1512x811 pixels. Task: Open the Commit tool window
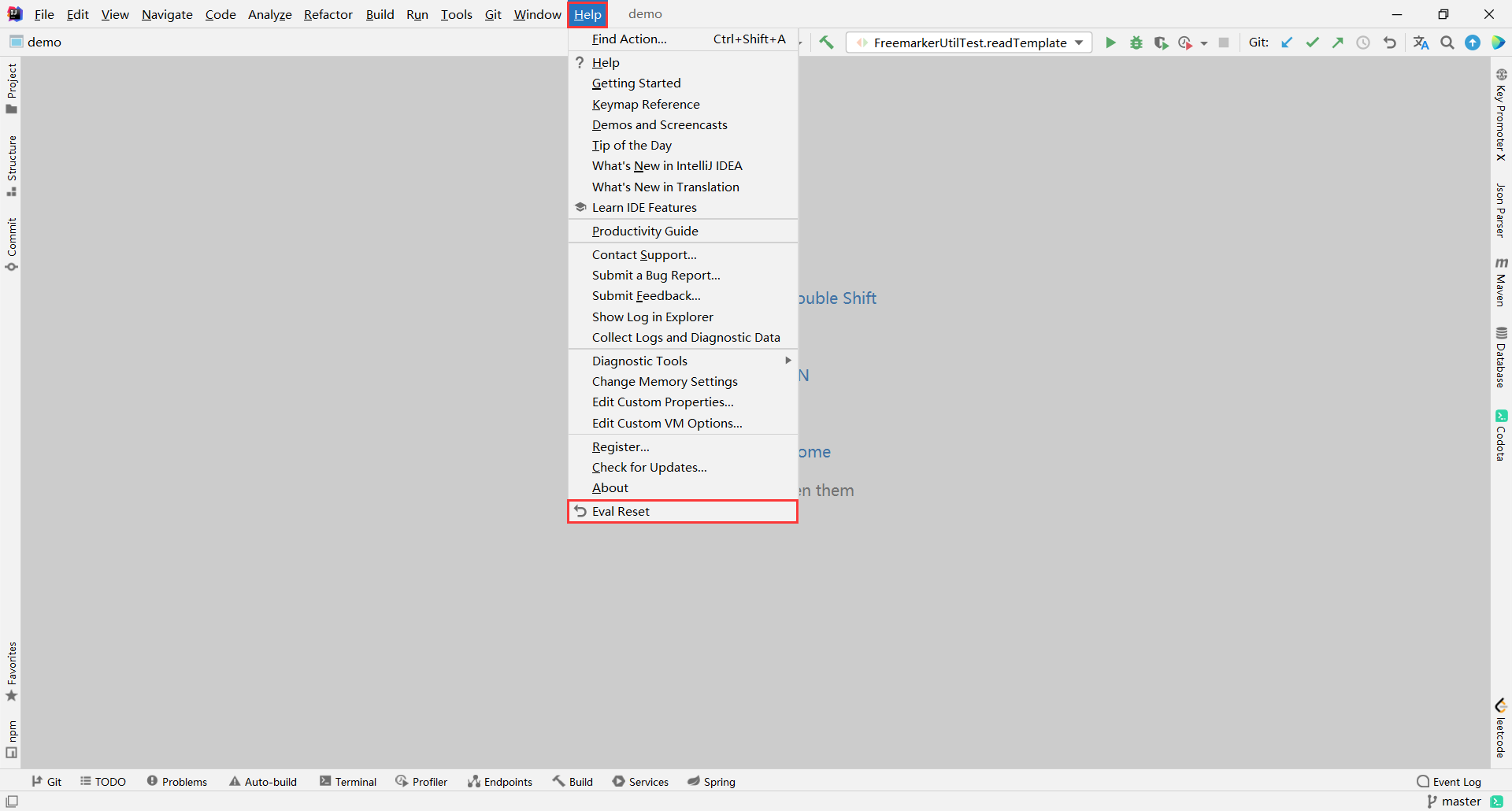click(12, 245)
